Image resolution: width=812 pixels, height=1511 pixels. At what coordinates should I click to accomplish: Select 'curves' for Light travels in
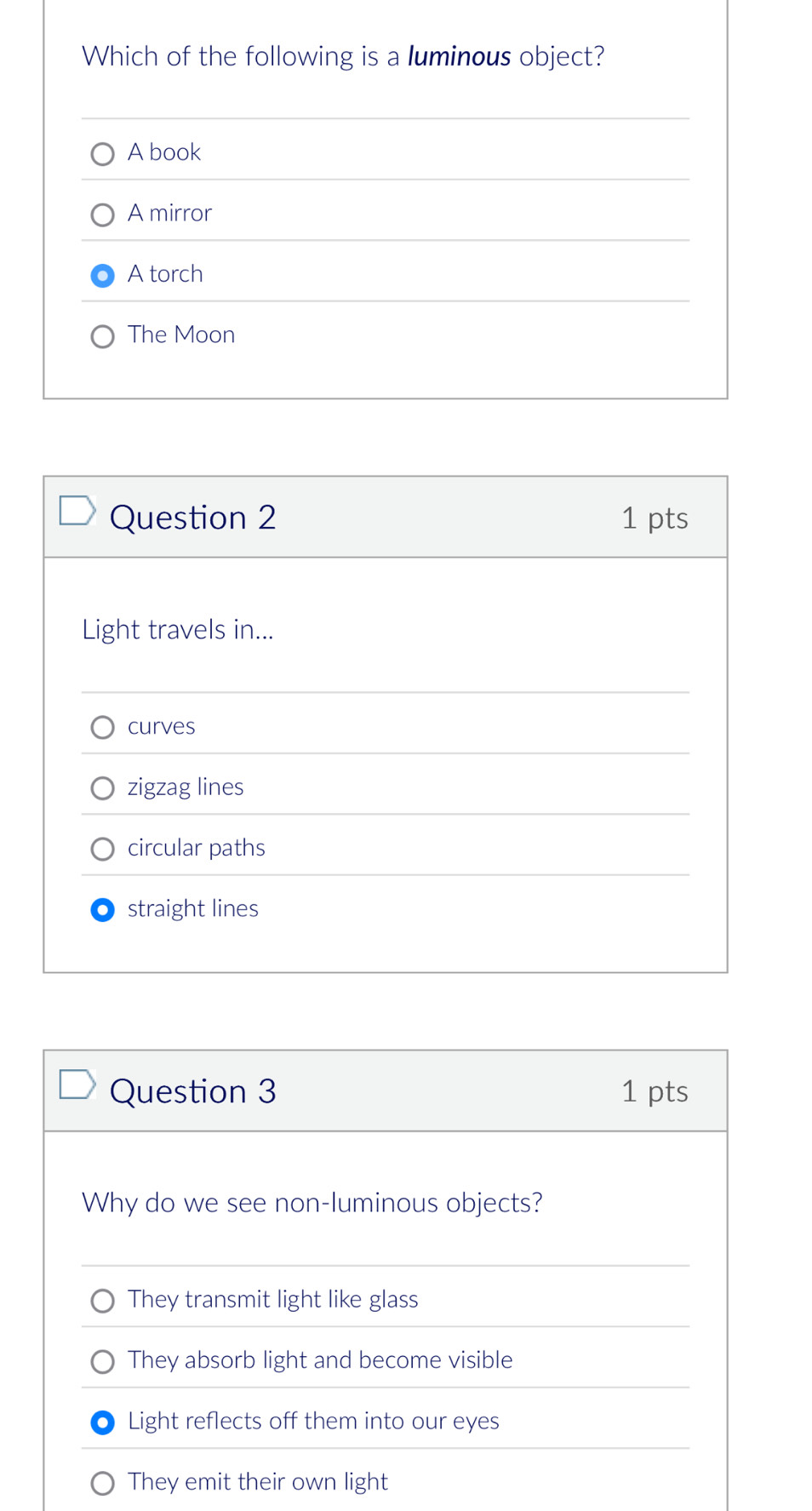pos(103,728)
